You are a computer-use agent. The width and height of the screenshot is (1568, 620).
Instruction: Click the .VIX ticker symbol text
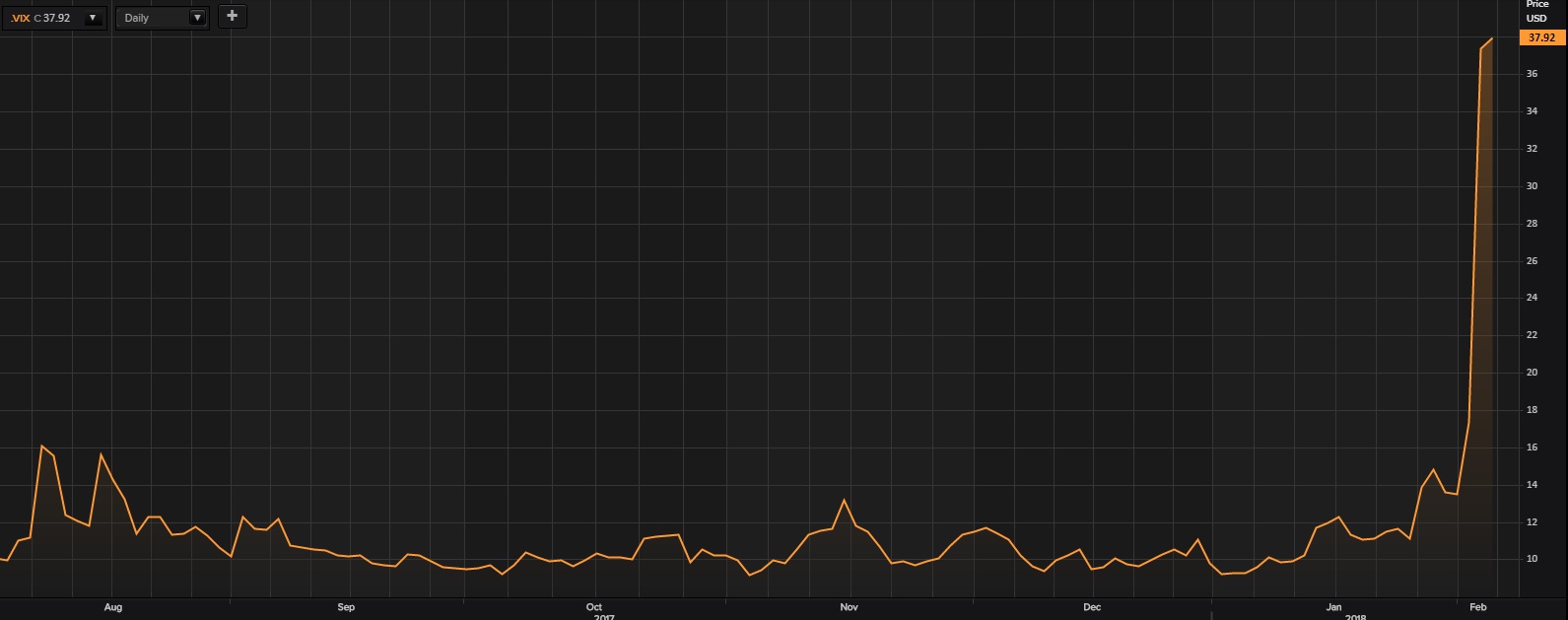20,18
